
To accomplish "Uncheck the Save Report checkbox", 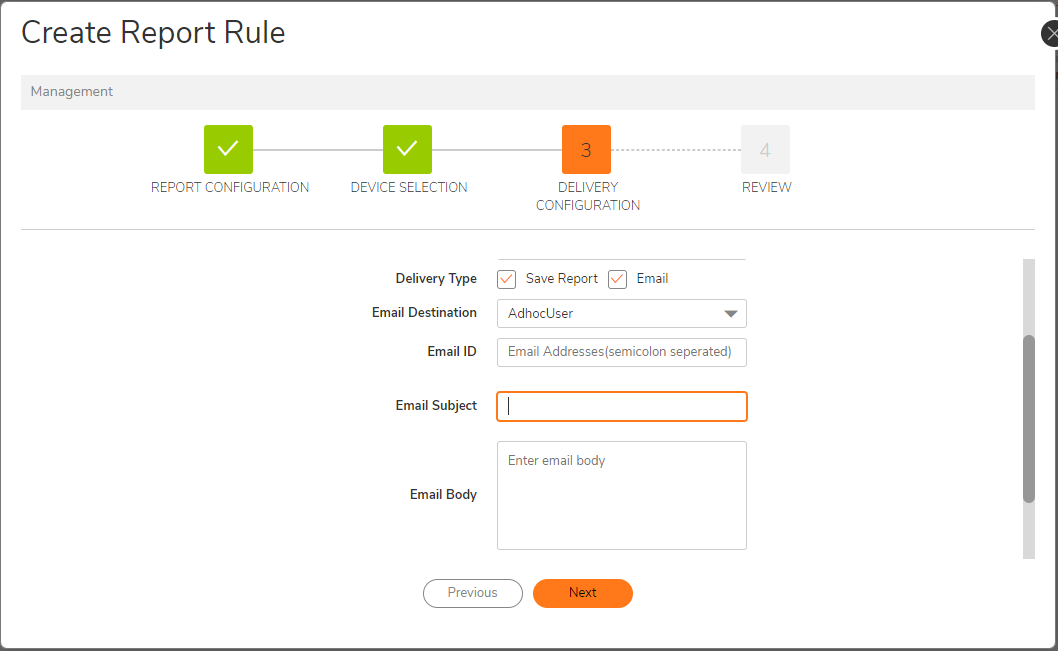I will [x=506, y=279].
